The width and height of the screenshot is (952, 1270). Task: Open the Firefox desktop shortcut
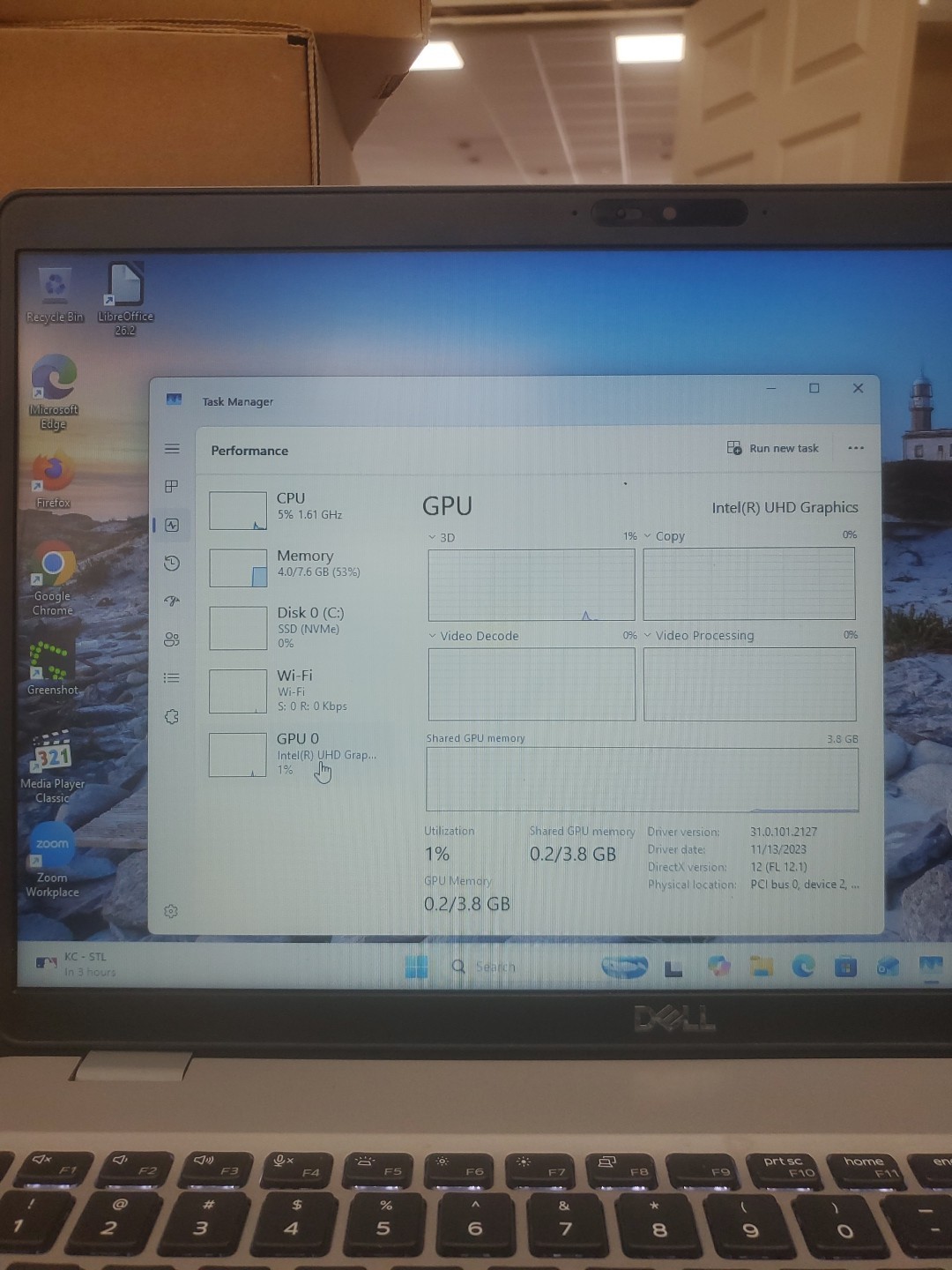[53, 481]
